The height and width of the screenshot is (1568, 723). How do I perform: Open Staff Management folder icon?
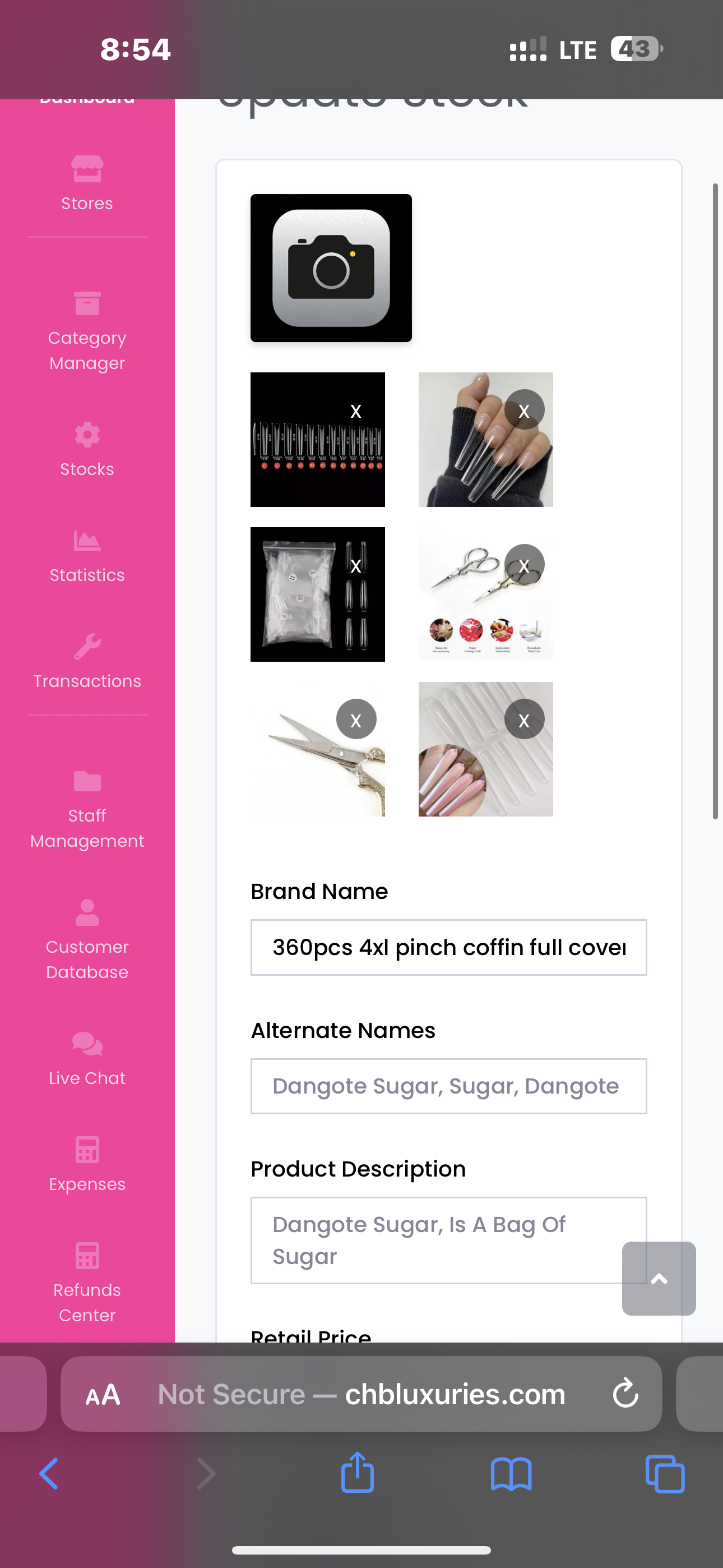[x=87, y=781]
